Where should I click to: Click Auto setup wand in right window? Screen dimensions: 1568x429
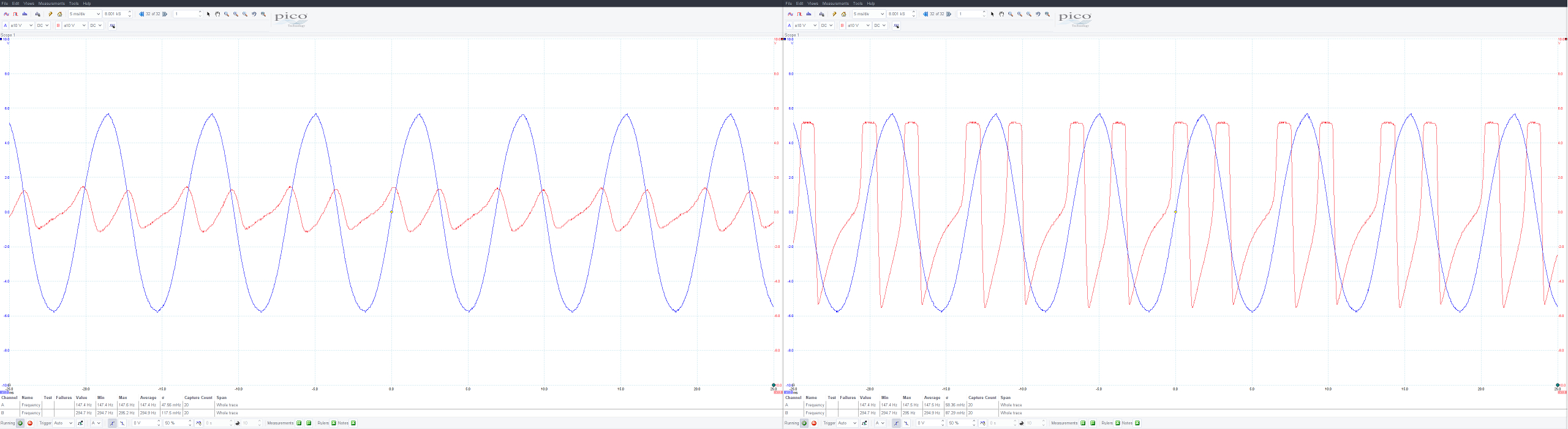[834, 14]
